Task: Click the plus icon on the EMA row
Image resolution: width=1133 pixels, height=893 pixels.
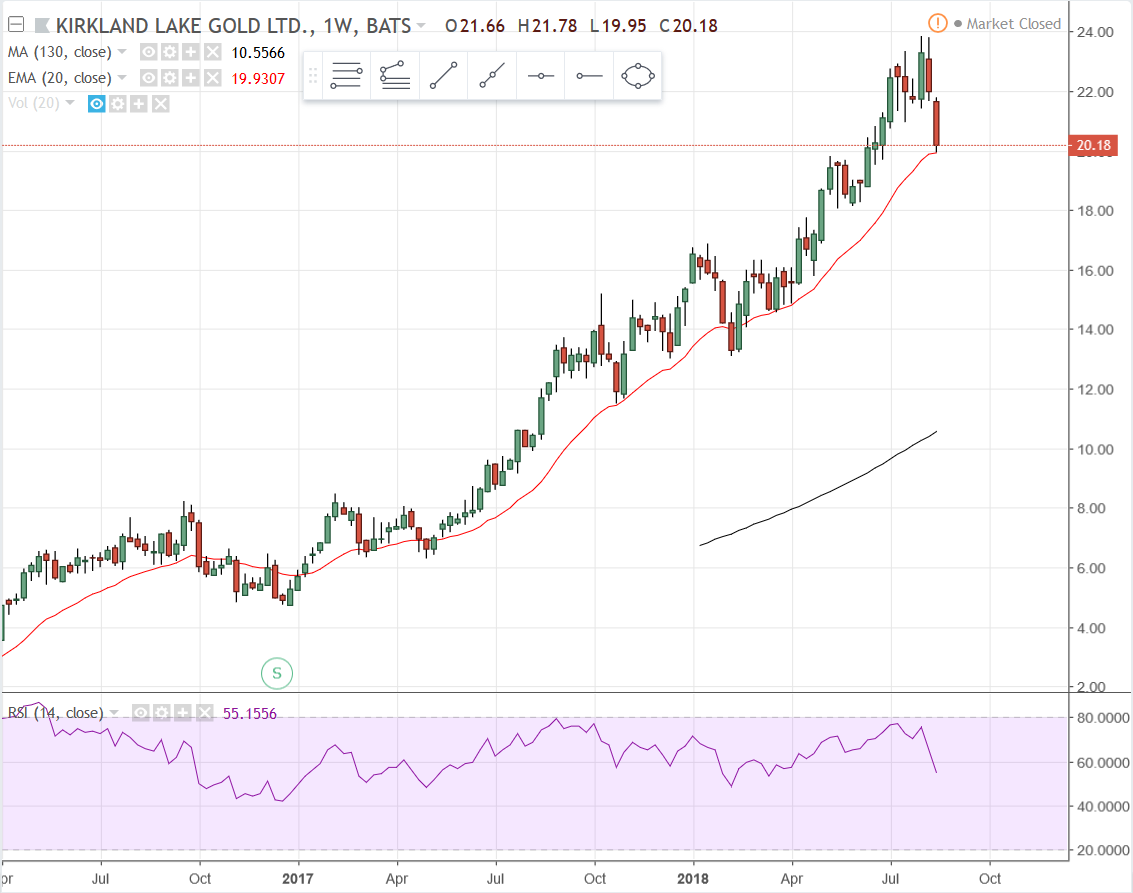Action: point(190,78)
